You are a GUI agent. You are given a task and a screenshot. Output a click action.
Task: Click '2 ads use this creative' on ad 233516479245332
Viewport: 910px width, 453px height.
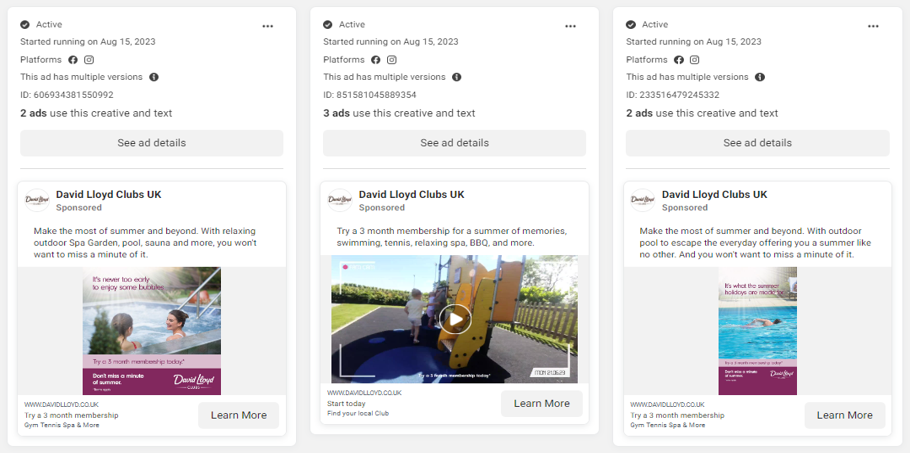coord(702,113)
